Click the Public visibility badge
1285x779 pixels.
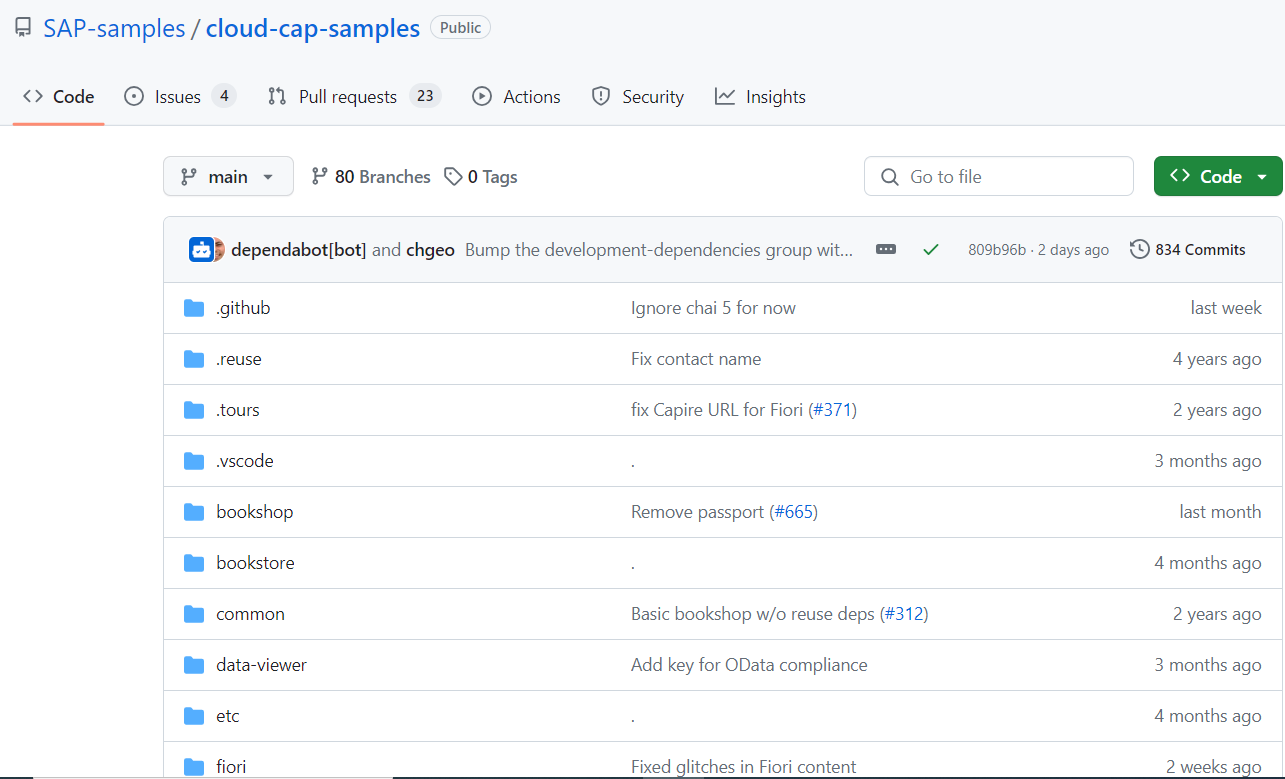(x=460, y=28)
